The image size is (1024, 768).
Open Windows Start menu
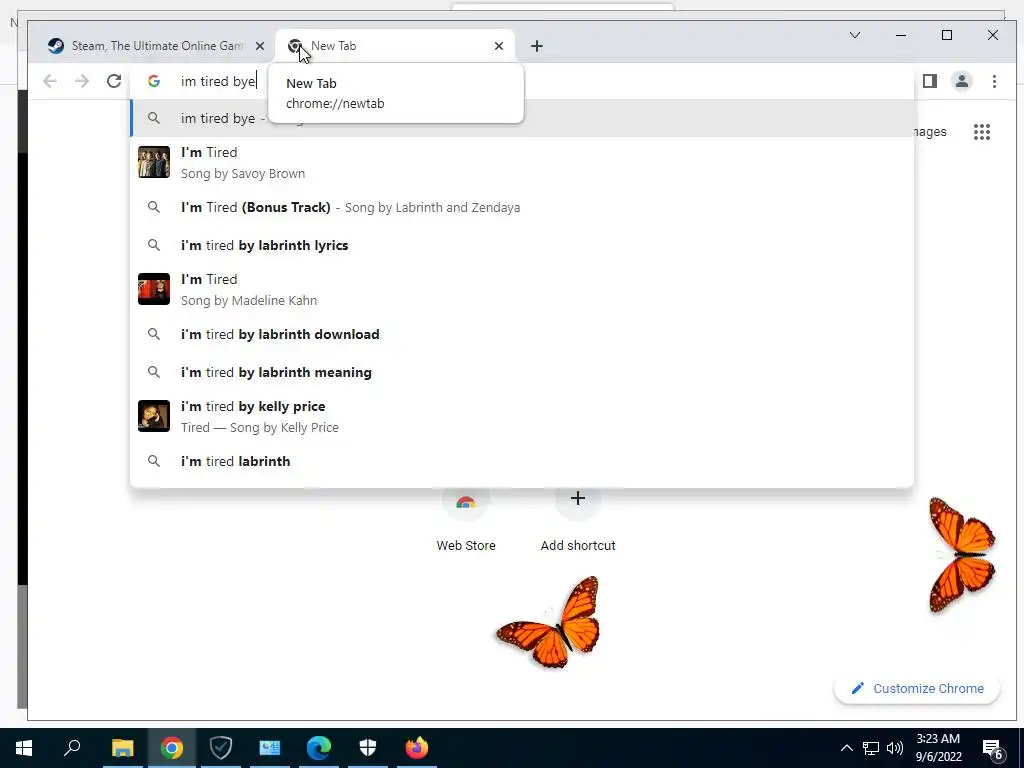(x=24, y=748)
